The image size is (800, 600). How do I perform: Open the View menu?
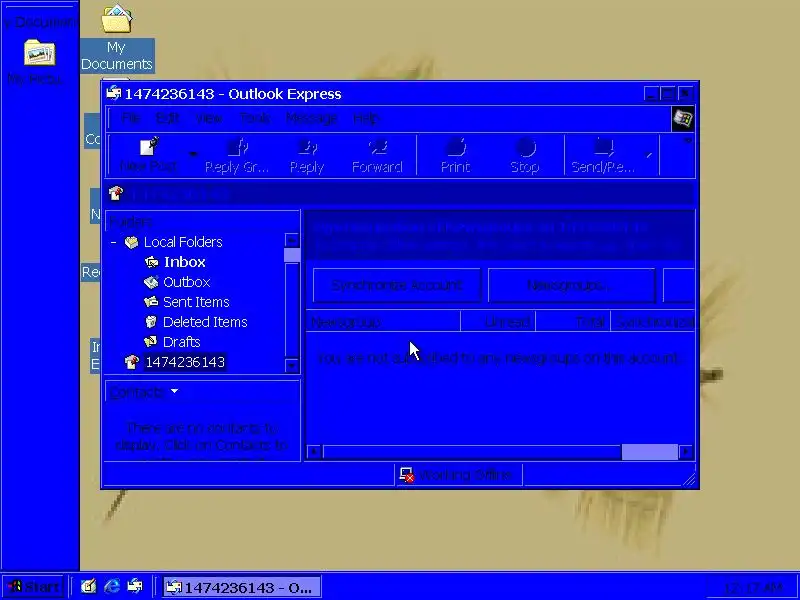click(209, 118)
